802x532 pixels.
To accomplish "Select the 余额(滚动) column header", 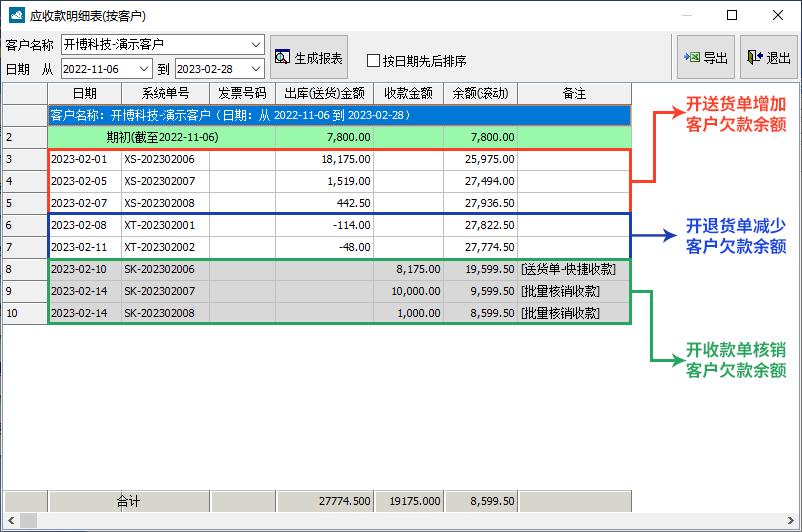I will click(x=480, y=93).
